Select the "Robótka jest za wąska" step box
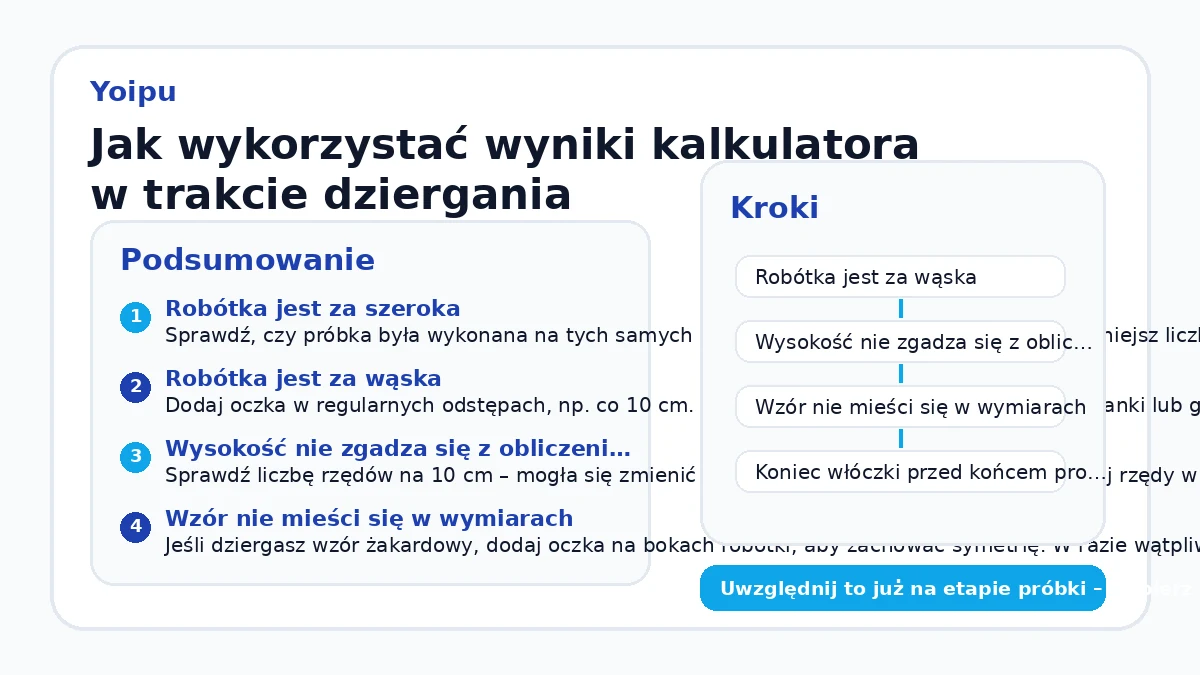Screen dimensions: 1200x675 [900, 277]
